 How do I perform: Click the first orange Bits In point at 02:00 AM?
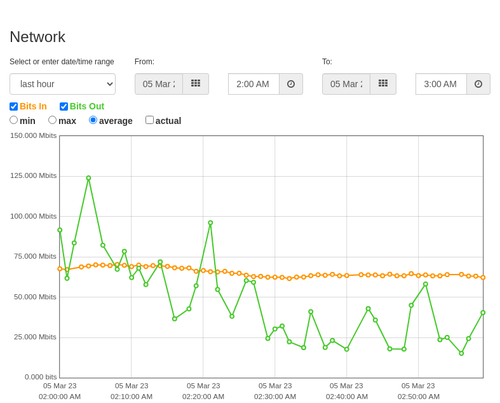coord(60,269)
